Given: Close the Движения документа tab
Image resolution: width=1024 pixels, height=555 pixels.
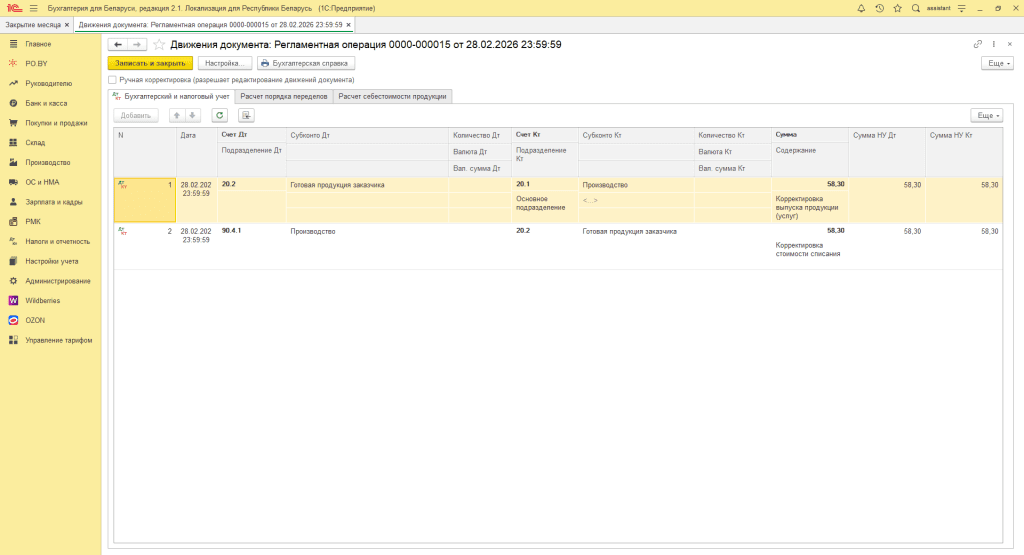Looking at the screenshot, I should coord(349,25).
